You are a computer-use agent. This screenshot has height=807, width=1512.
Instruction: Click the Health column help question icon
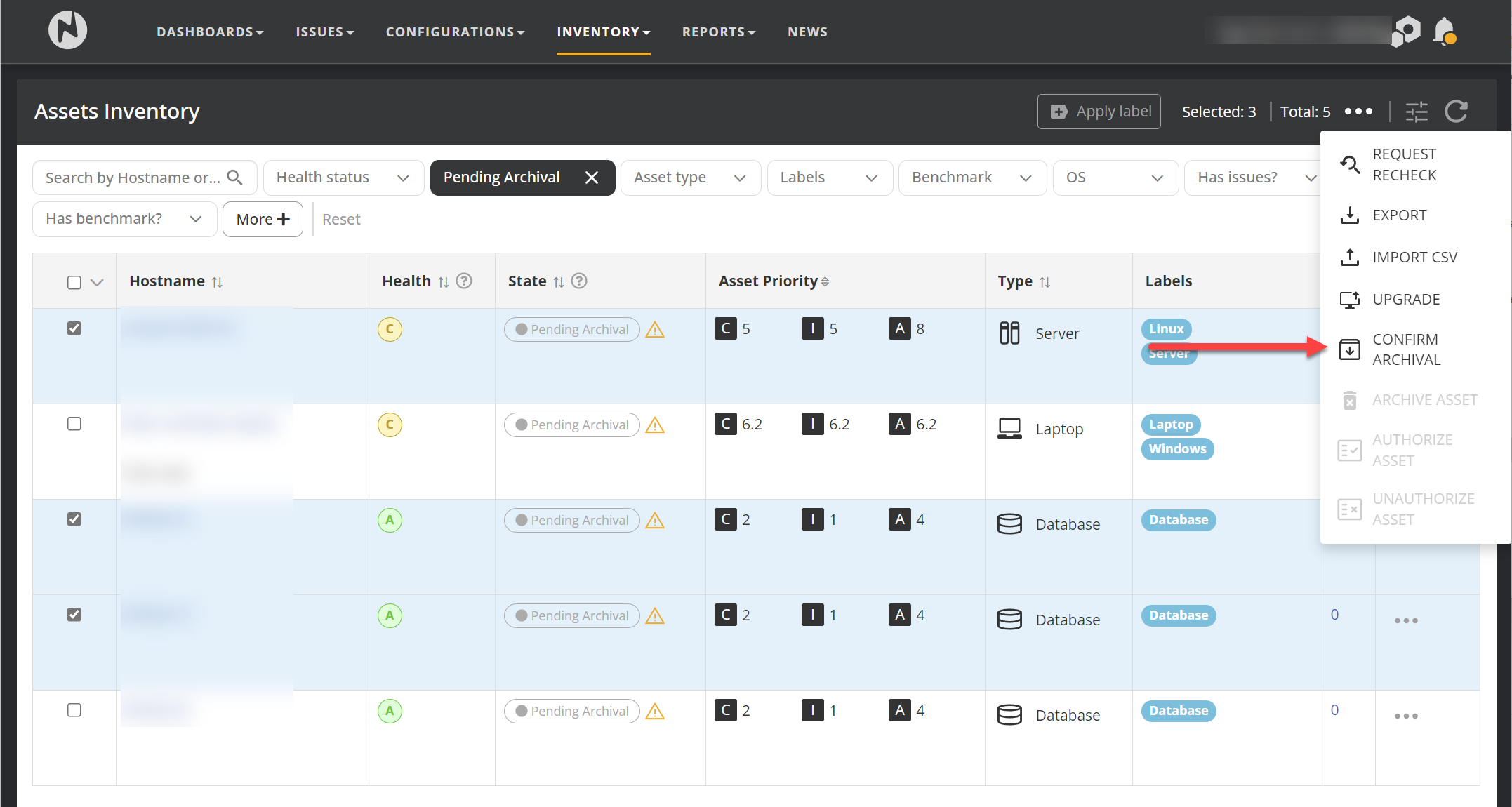(464, 281)
